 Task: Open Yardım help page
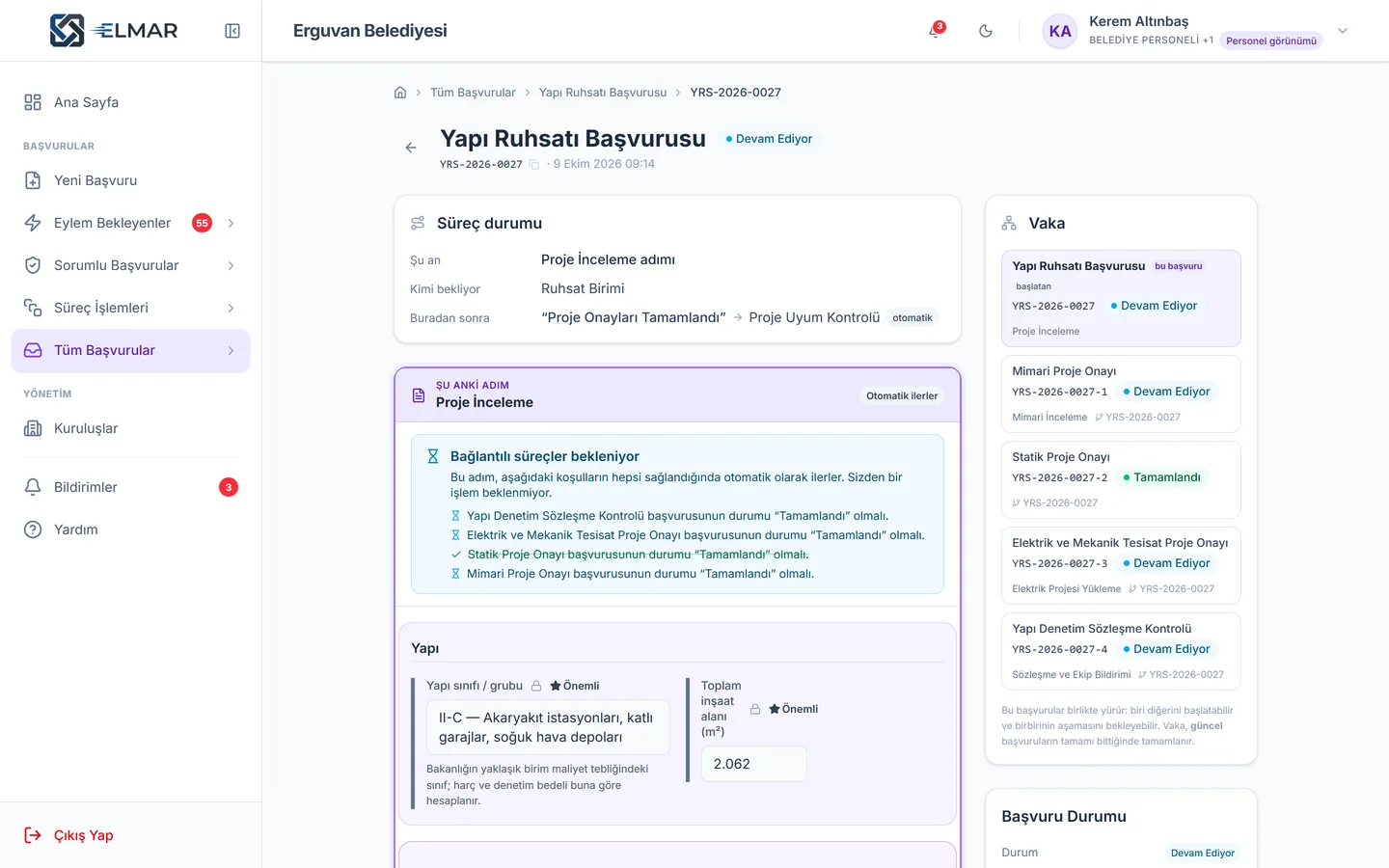(130, 529)
